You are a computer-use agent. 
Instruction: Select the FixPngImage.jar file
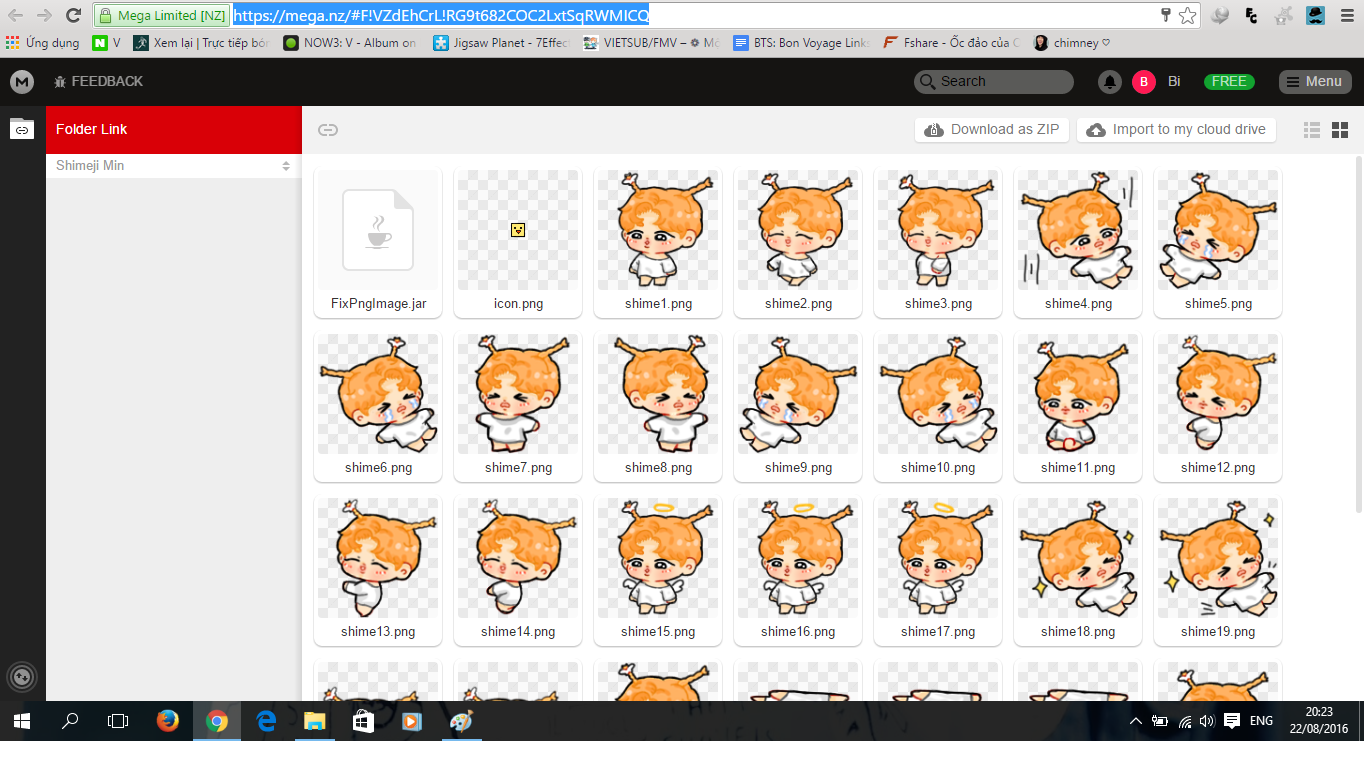click(378, 243)
